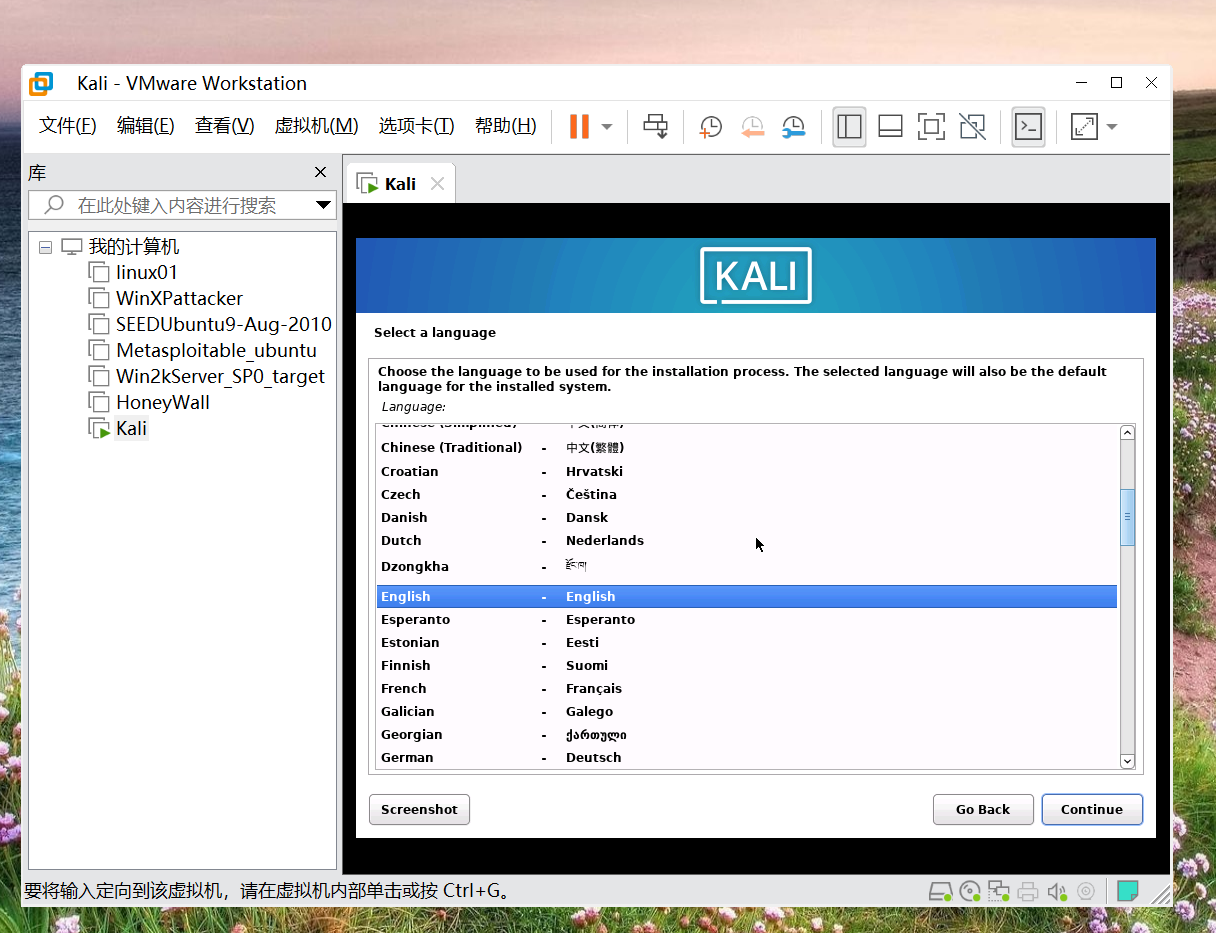The width and height of the screenshot is (1216, 933).
Task: Click the hard disk status icon
Action: point(940,891)
